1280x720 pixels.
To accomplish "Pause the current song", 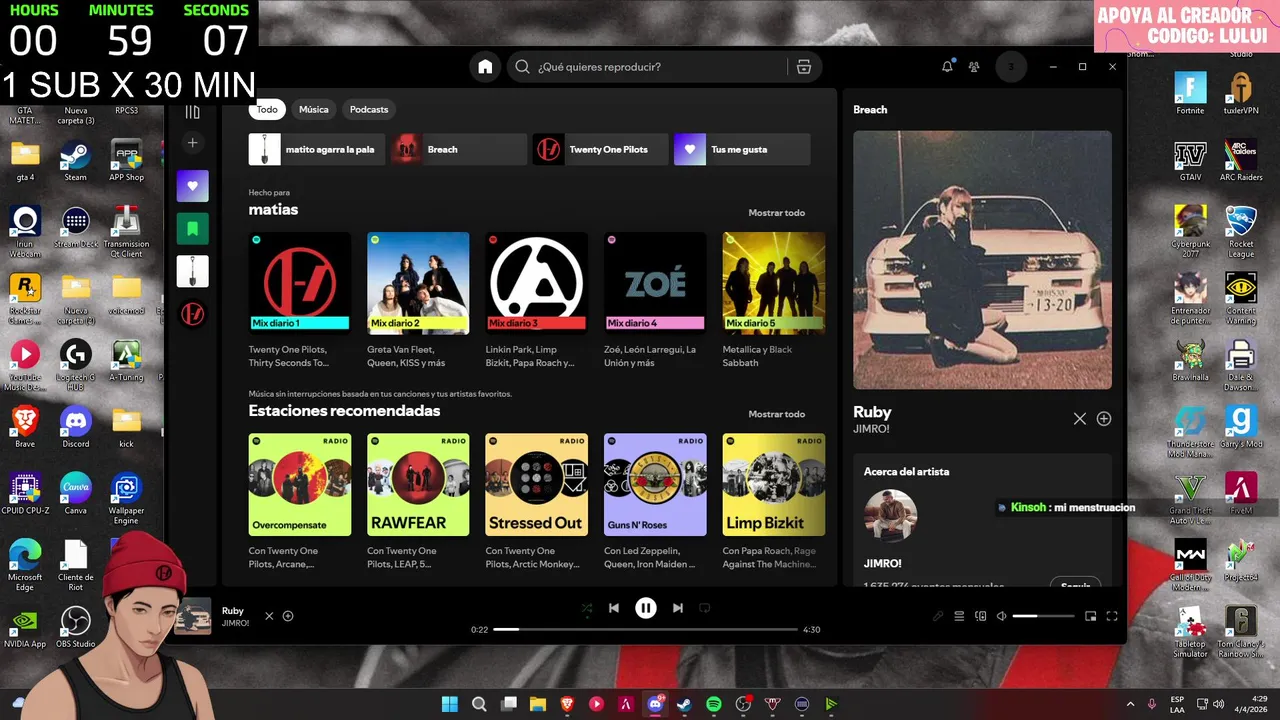I will coord(646,608).
